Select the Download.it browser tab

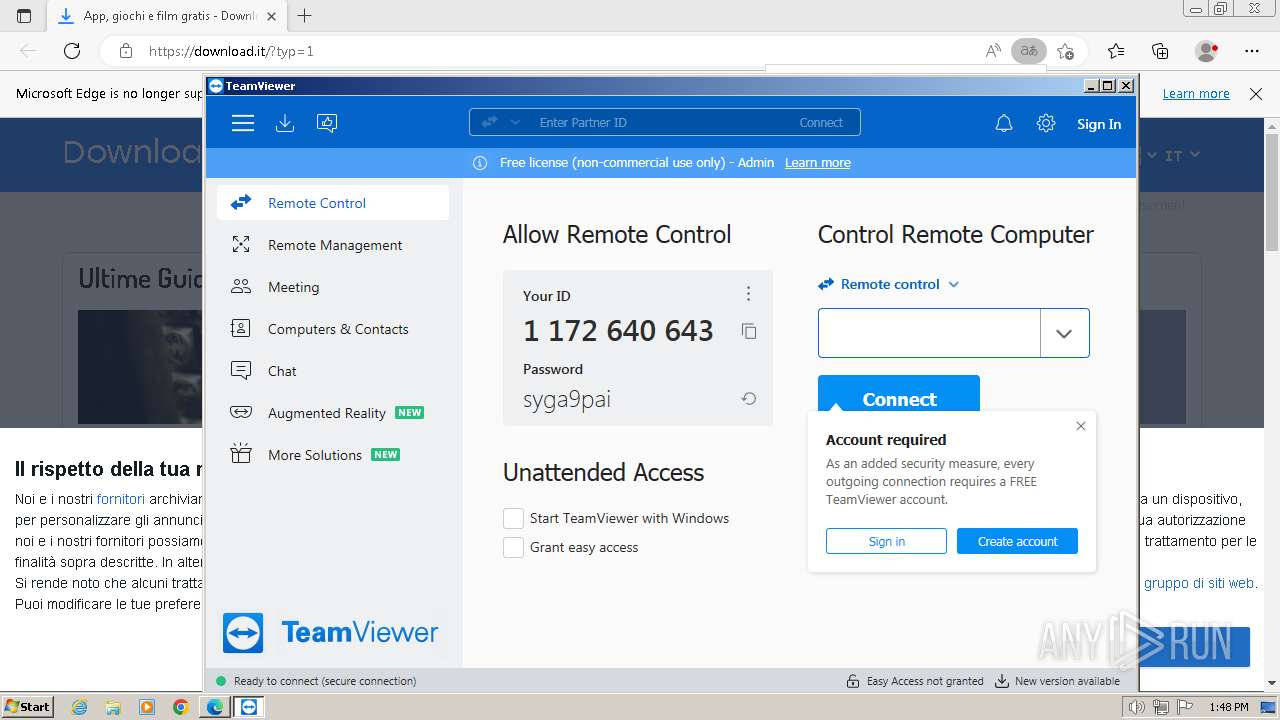click(166, 16)
